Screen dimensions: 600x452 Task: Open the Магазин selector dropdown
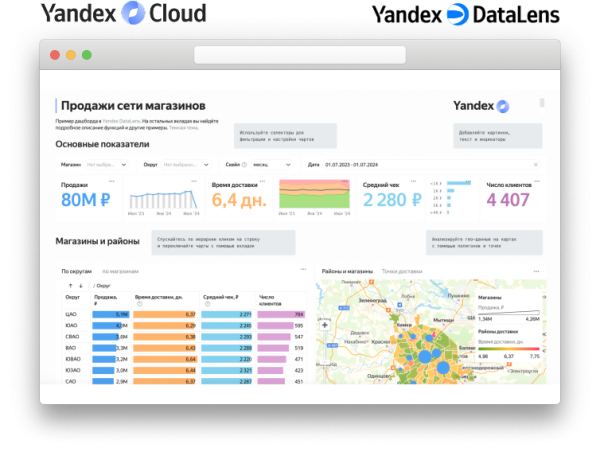[x=107, y=165]
